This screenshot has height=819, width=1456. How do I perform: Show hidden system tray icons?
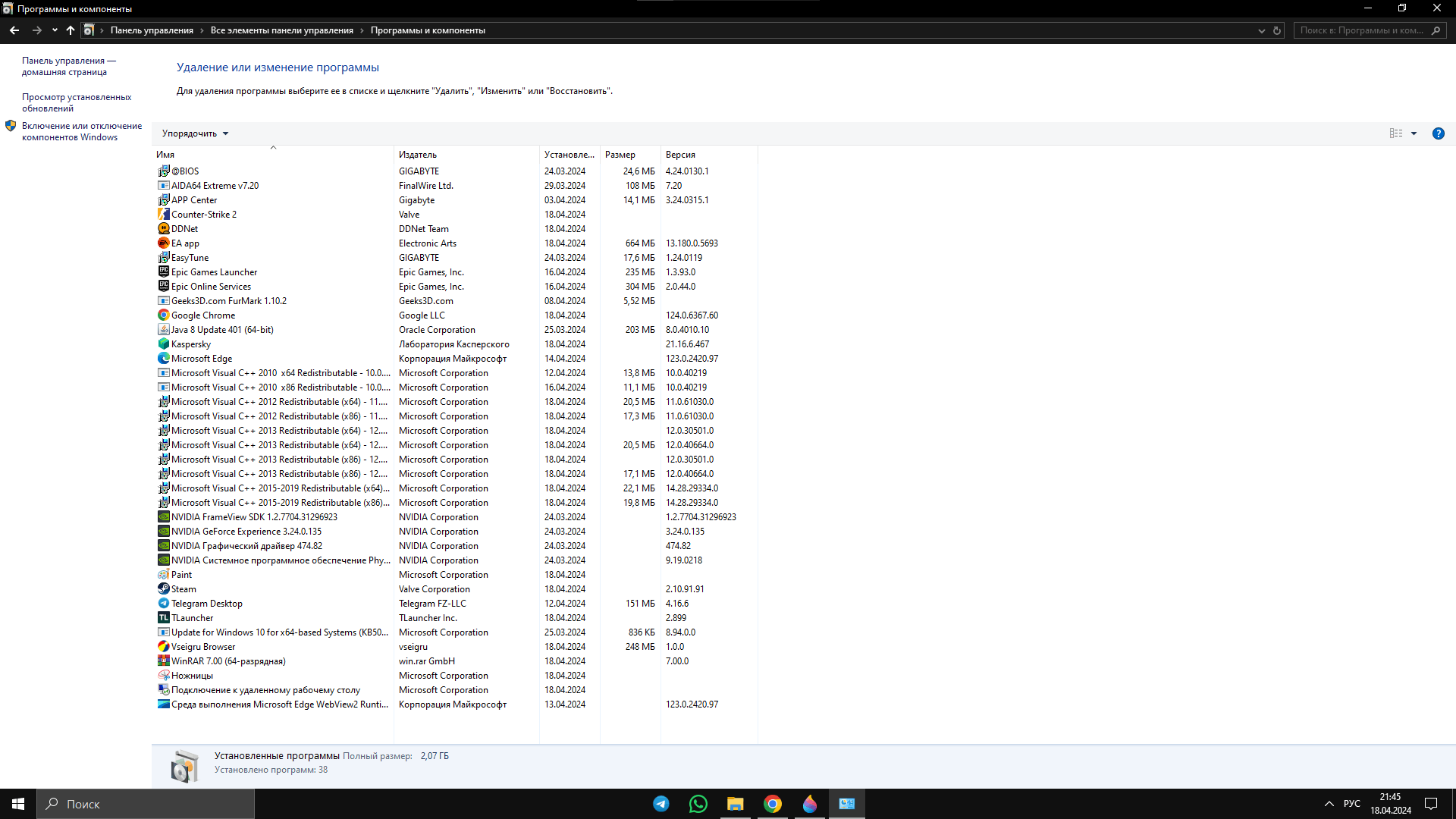[1329, 804]
